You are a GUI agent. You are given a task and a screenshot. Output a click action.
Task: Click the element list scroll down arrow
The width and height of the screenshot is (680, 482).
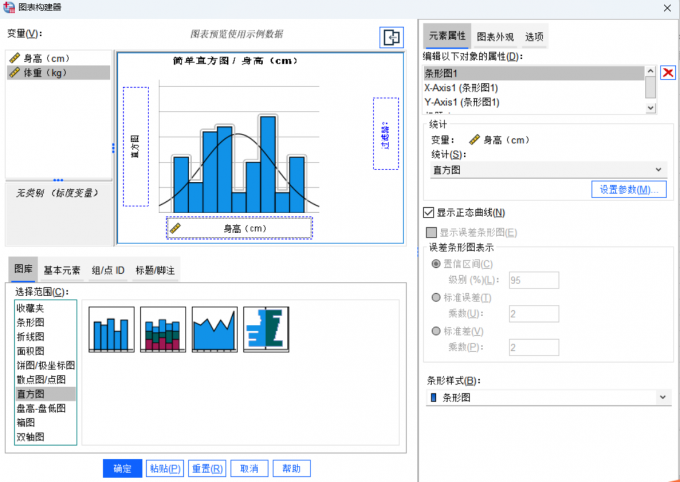[x=650, y=108]
